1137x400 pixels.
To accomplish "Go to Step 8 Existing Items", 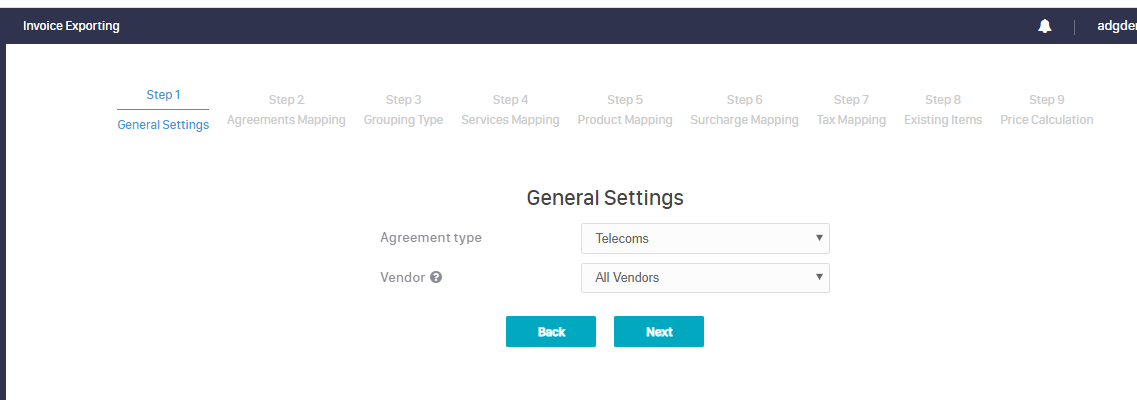I will click(x=943, y=110).
